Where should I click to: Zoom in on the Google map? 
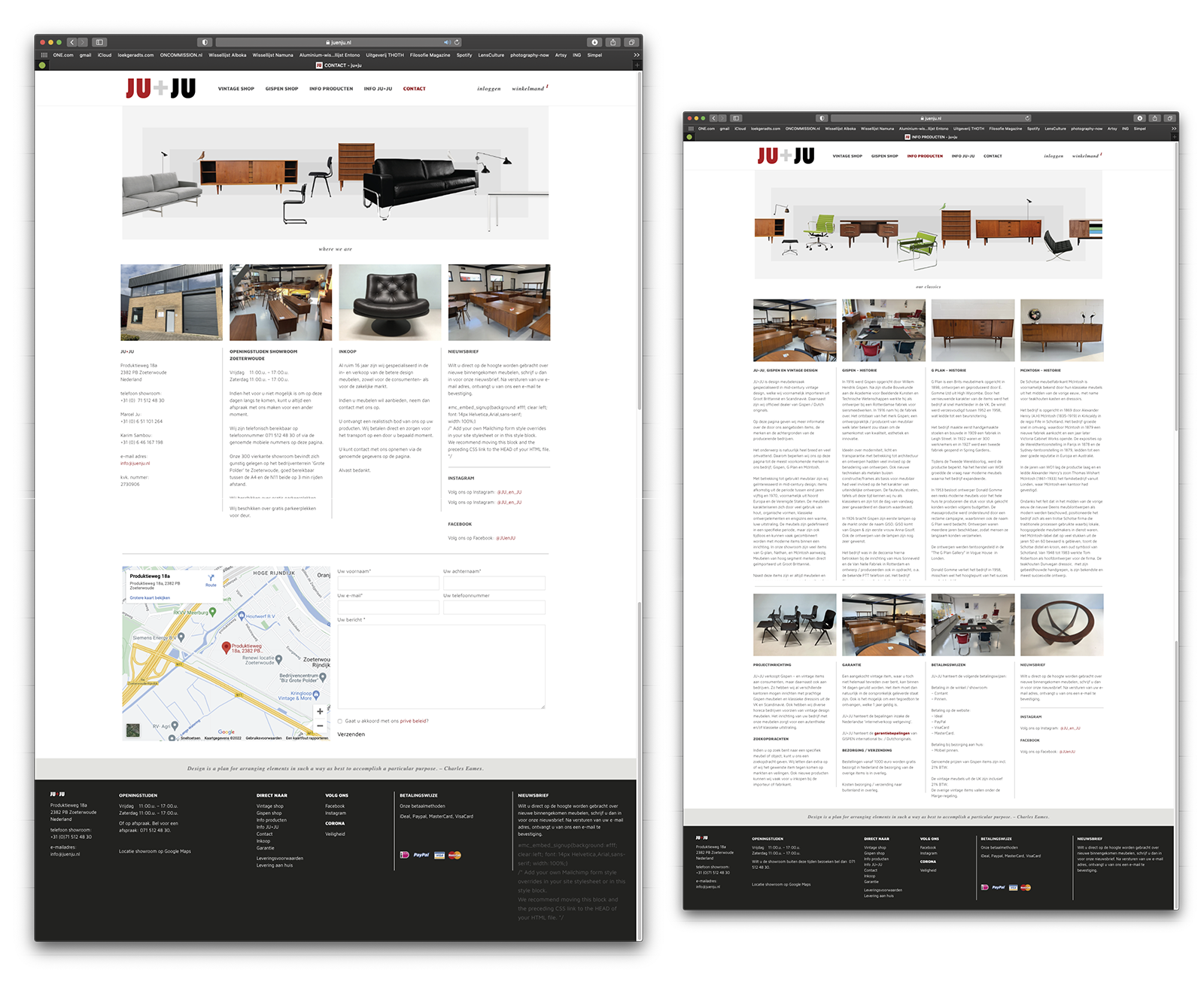320,711
